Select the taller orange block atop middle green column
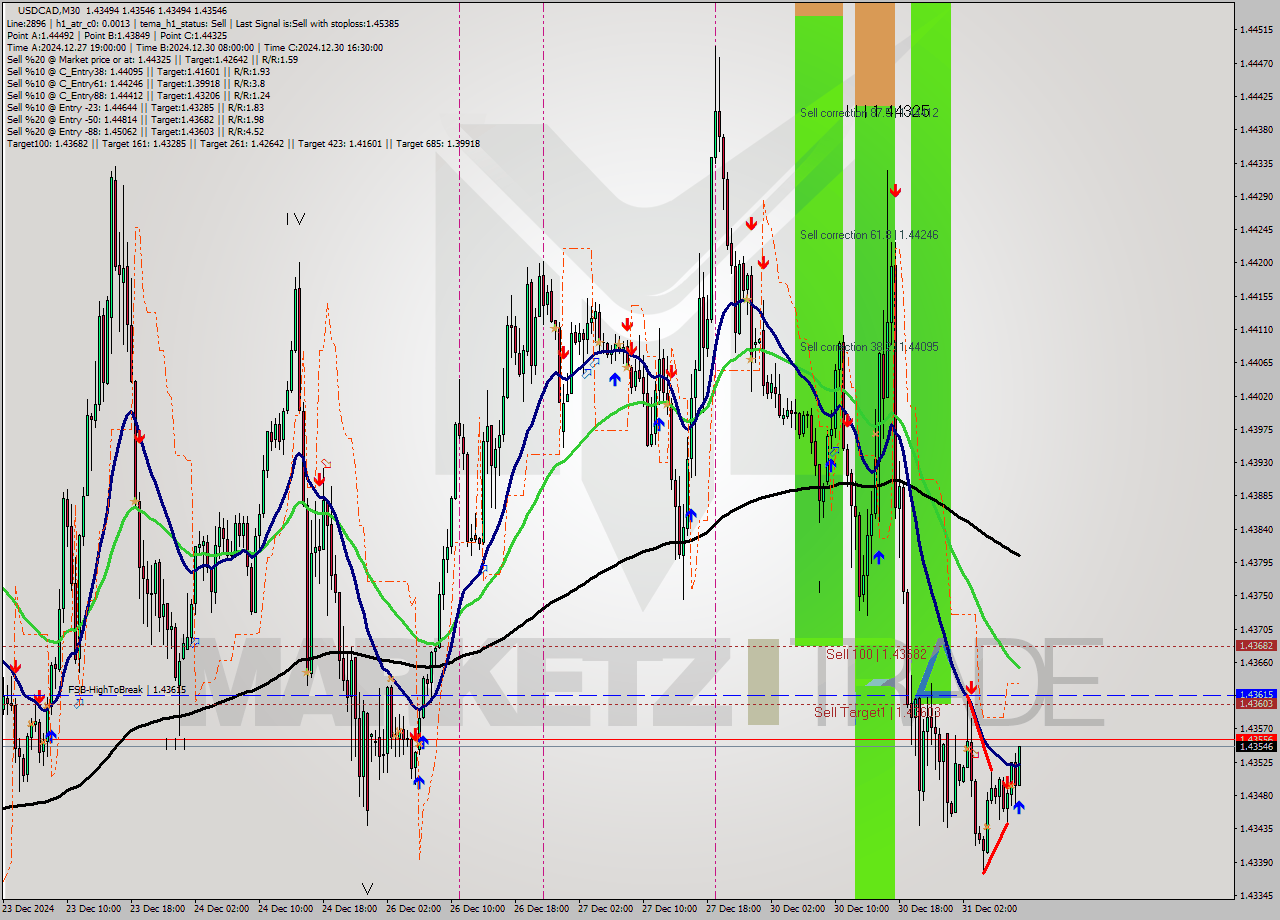The image size is (1280, 920). point(875,56)
